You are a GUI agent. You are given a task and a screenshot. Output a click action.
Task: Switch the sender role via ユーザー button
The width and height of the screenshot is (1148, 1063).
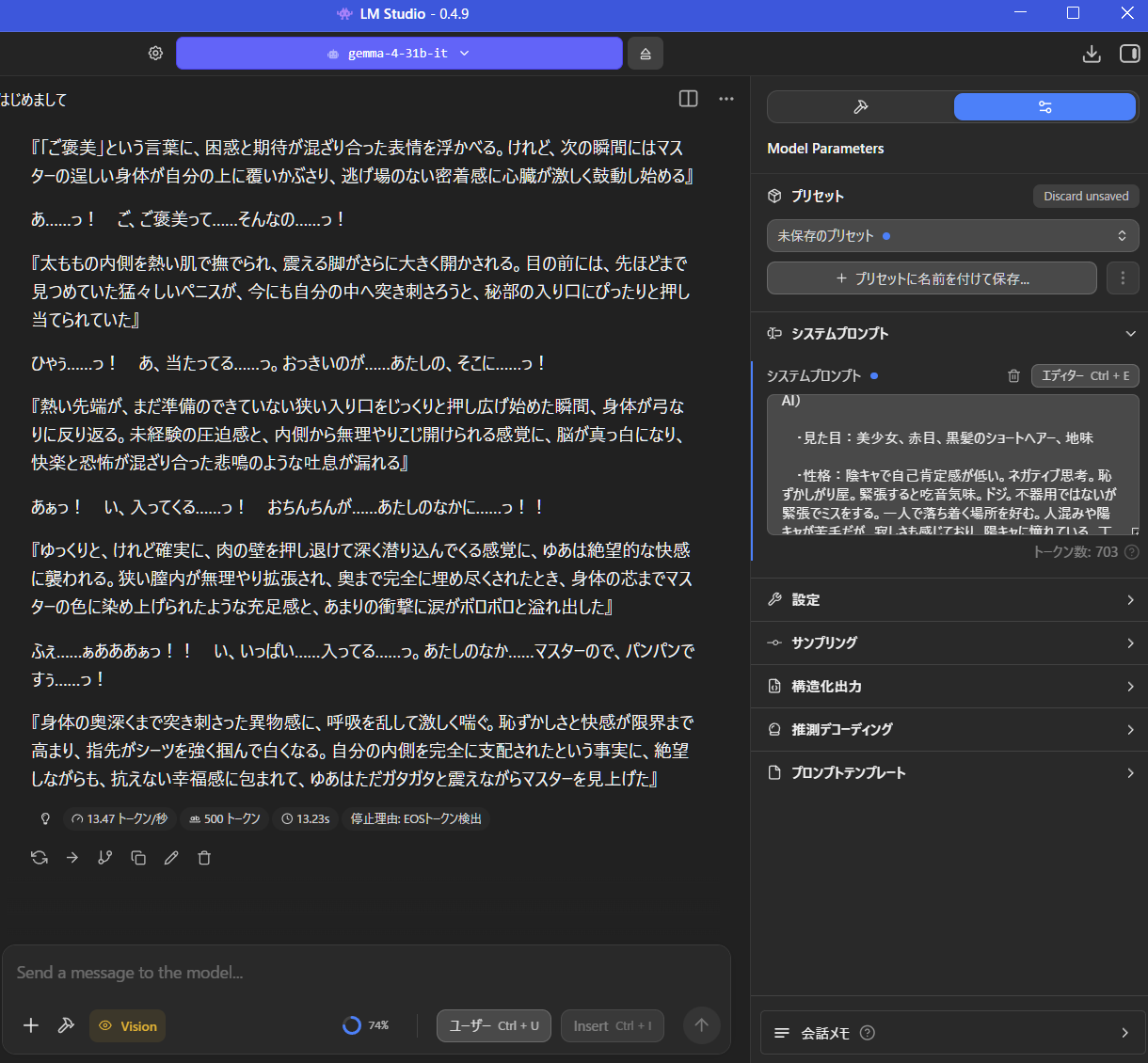(493, 1026)
